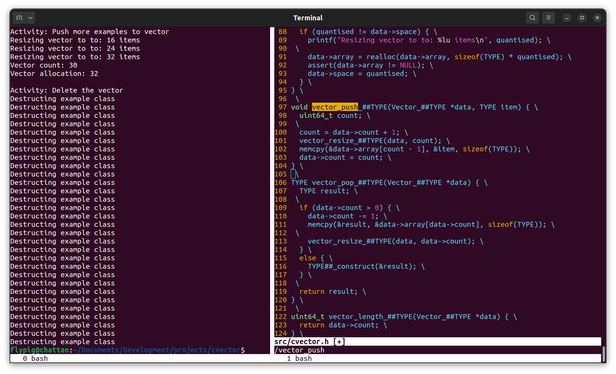616x374 pixels.
Task: Click 'return data->count;' on line 123
Action: click(x=339, y=325)
